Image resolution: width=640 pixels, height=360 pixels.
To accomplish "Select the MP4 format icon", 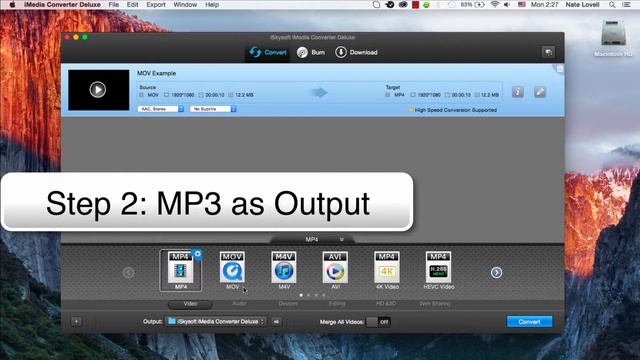I will tap(180, 267).
